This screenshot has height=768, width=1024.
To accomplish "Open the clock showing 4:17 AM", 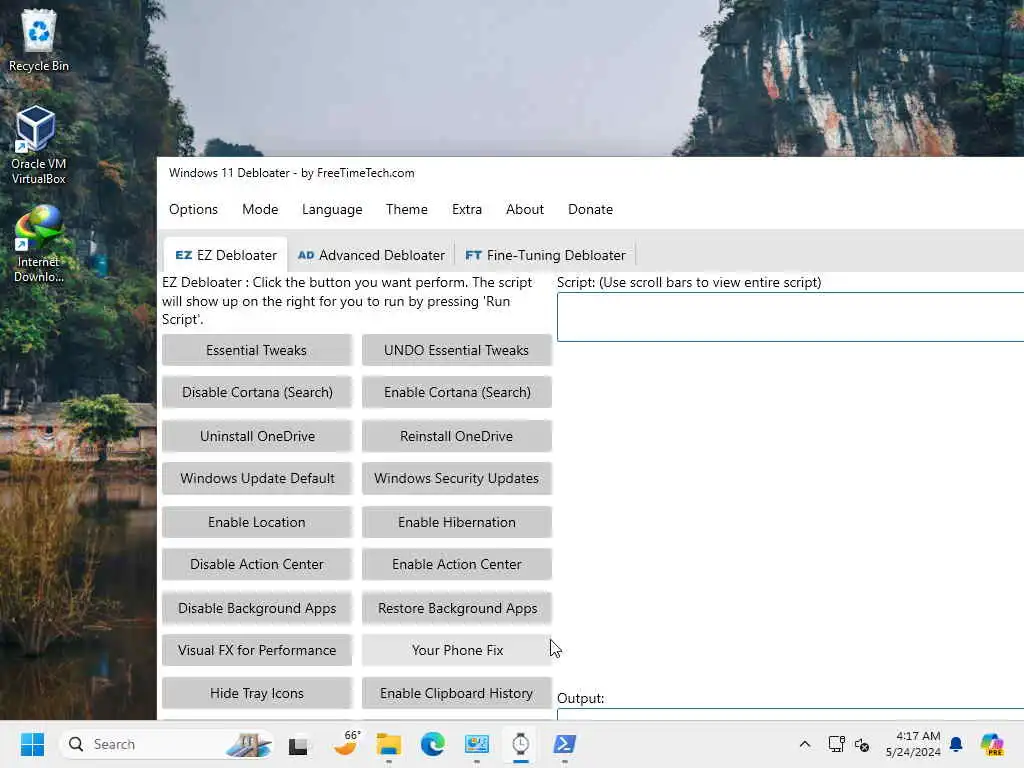I will tap(913, 744).
